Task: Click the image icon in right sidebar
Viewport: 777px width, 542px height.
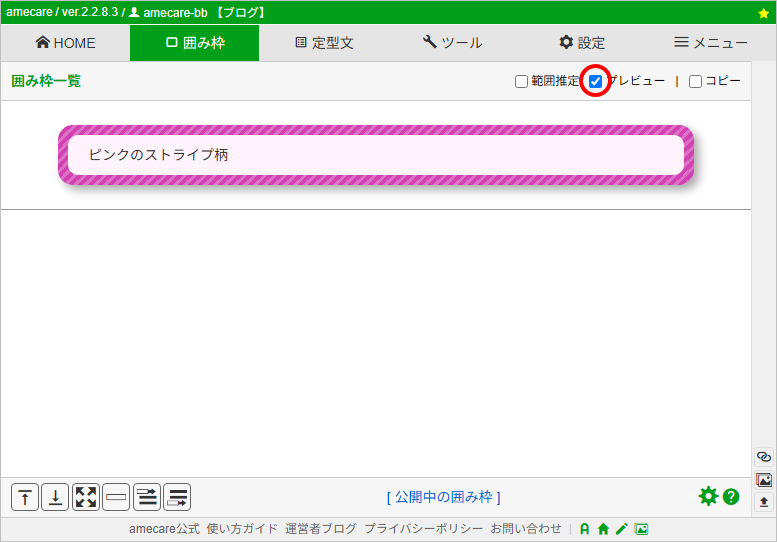Action: (x=764, y=480)
